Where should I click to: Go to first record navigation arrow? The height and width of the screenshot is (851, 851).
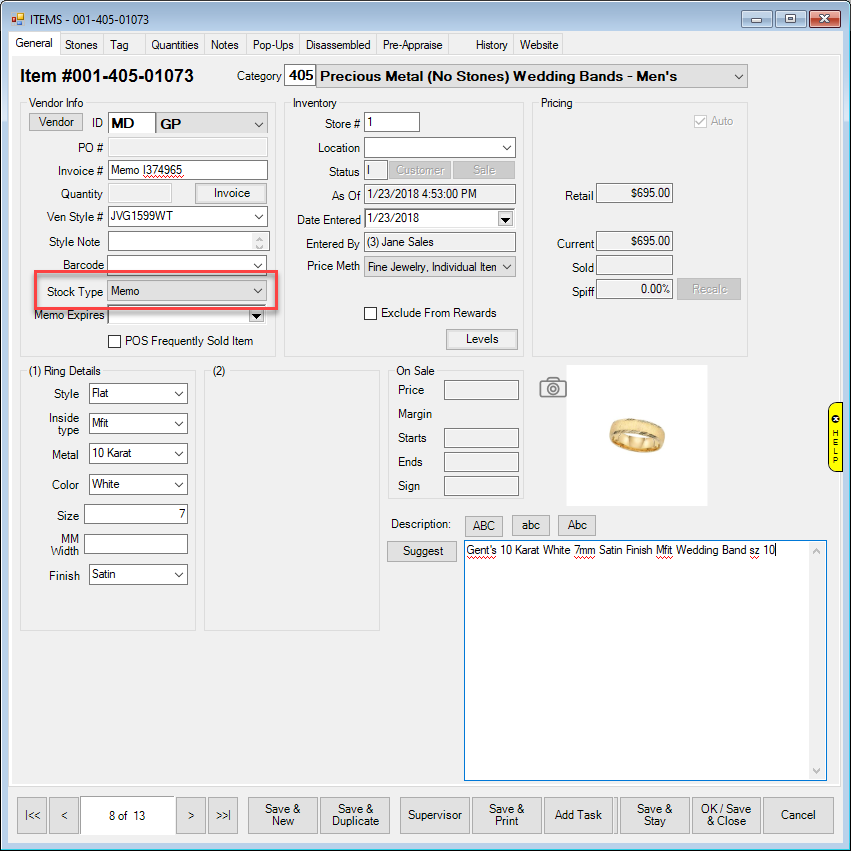coord(33,815)
